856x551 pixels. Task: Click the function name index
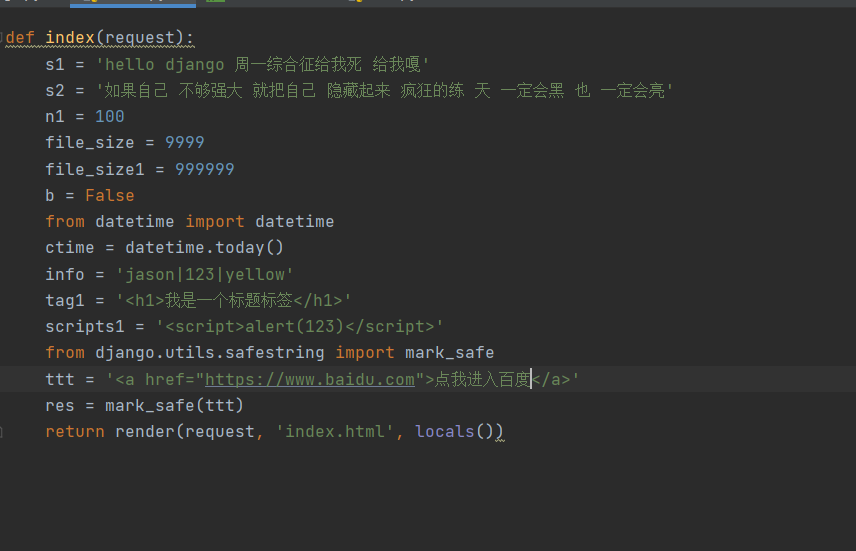point(70,38)
